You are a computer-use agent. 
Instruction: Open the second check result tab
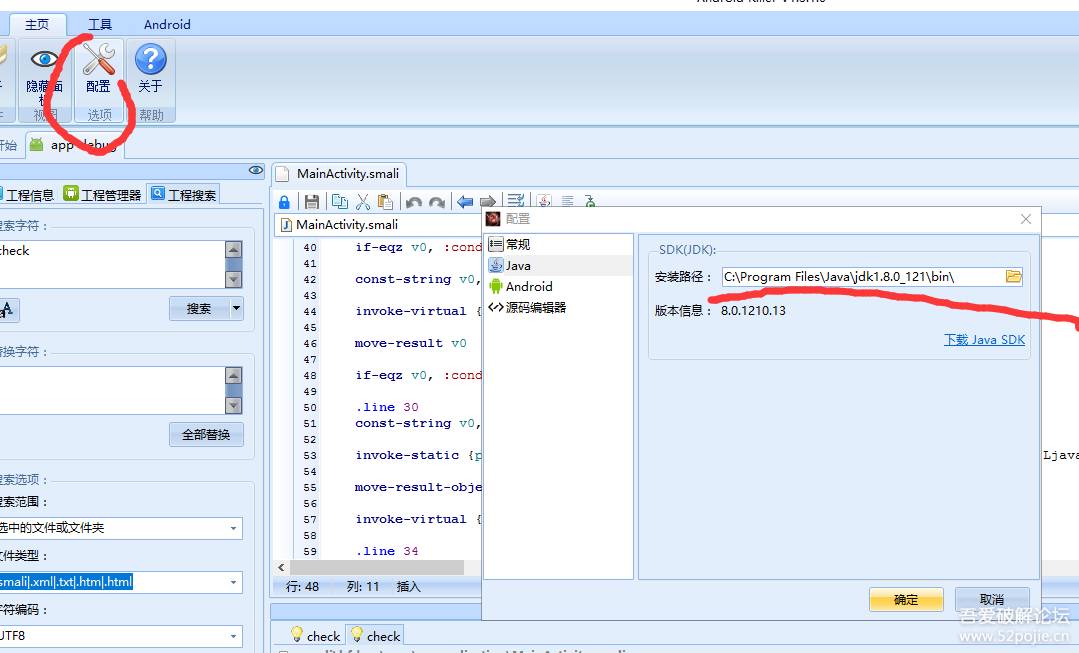[375, 635]
